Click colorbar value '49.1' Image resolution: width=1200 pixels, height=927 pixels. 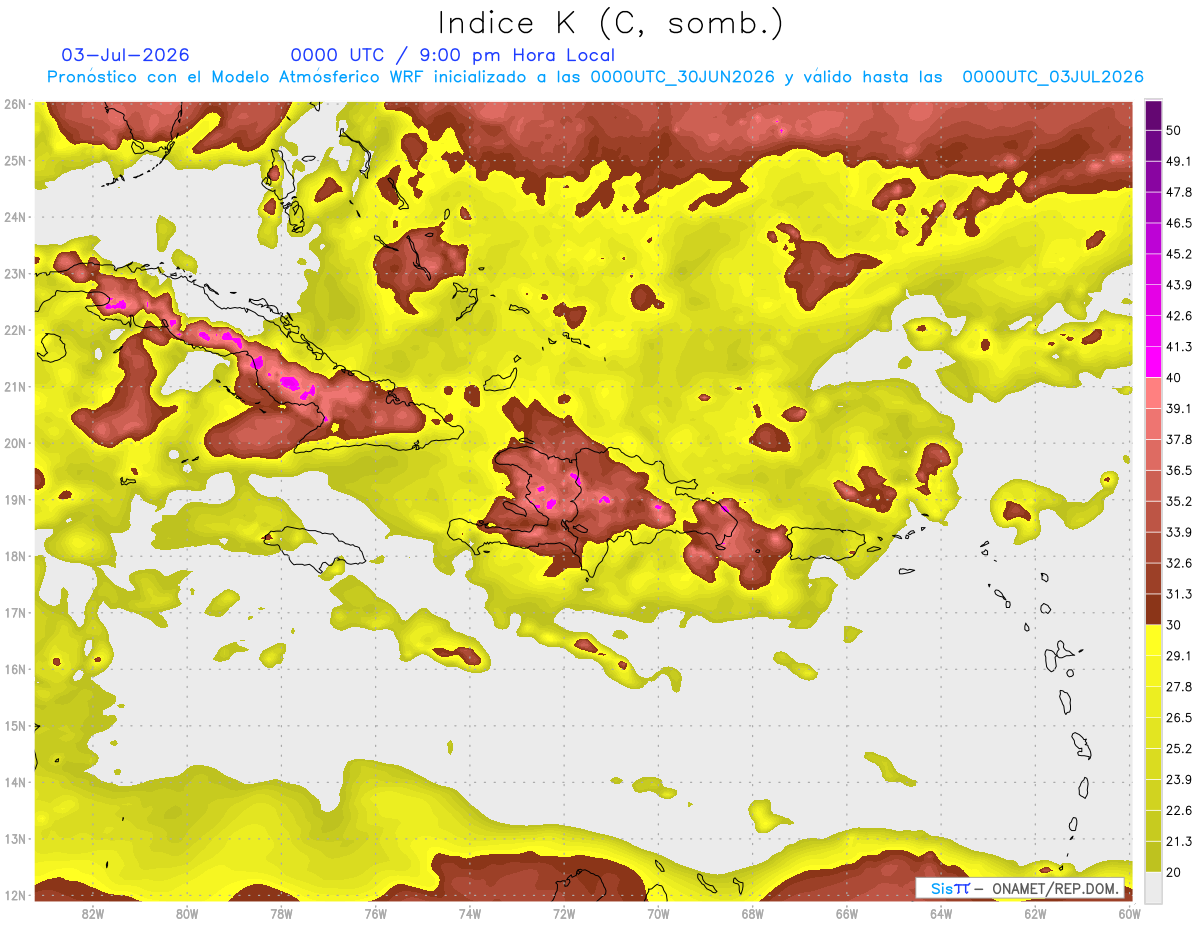click(x=1178, y=161)
